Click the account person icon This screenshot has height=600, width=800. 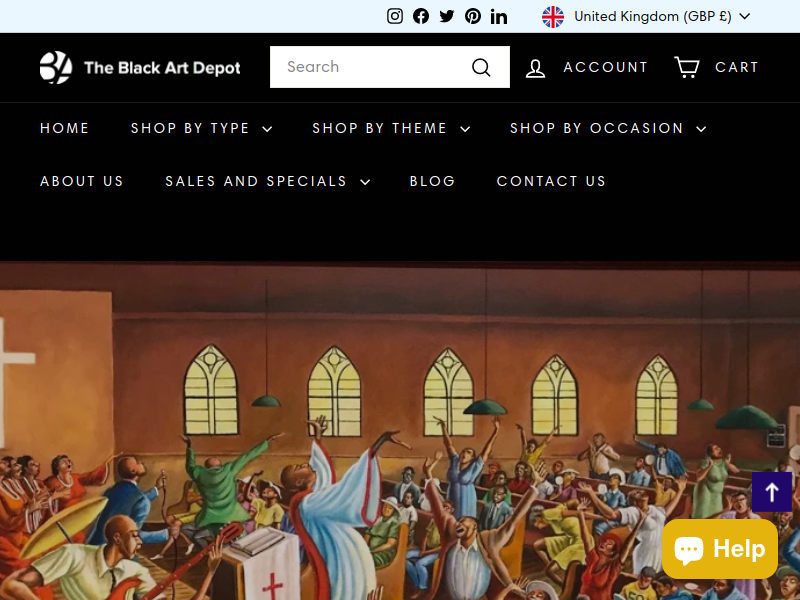point(536,68)
